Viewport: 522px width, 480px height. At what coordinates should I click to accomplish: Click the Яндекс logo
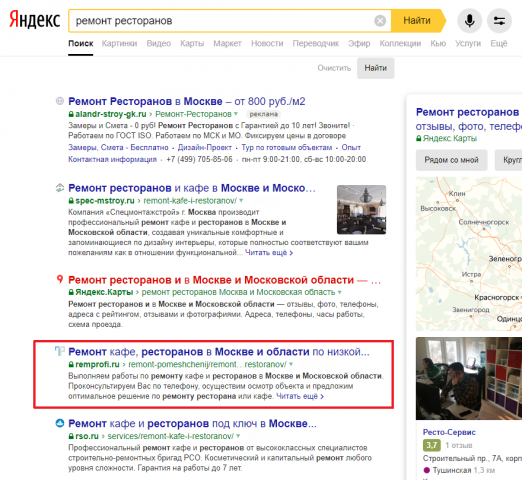pyautogui.click(x=34, y=20)
